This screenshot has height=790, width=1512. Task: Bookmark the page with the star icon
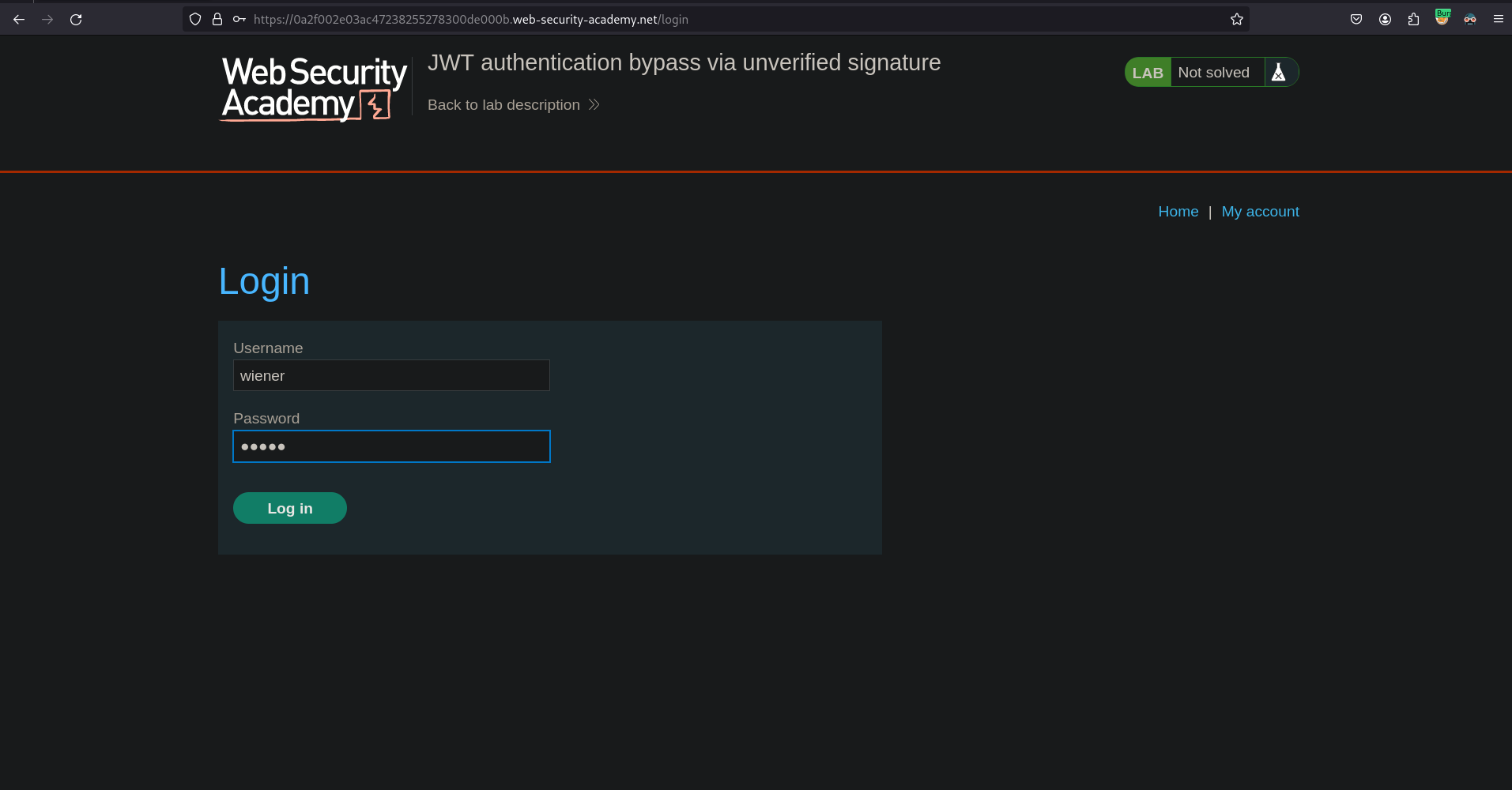(x=1236, y=19)
